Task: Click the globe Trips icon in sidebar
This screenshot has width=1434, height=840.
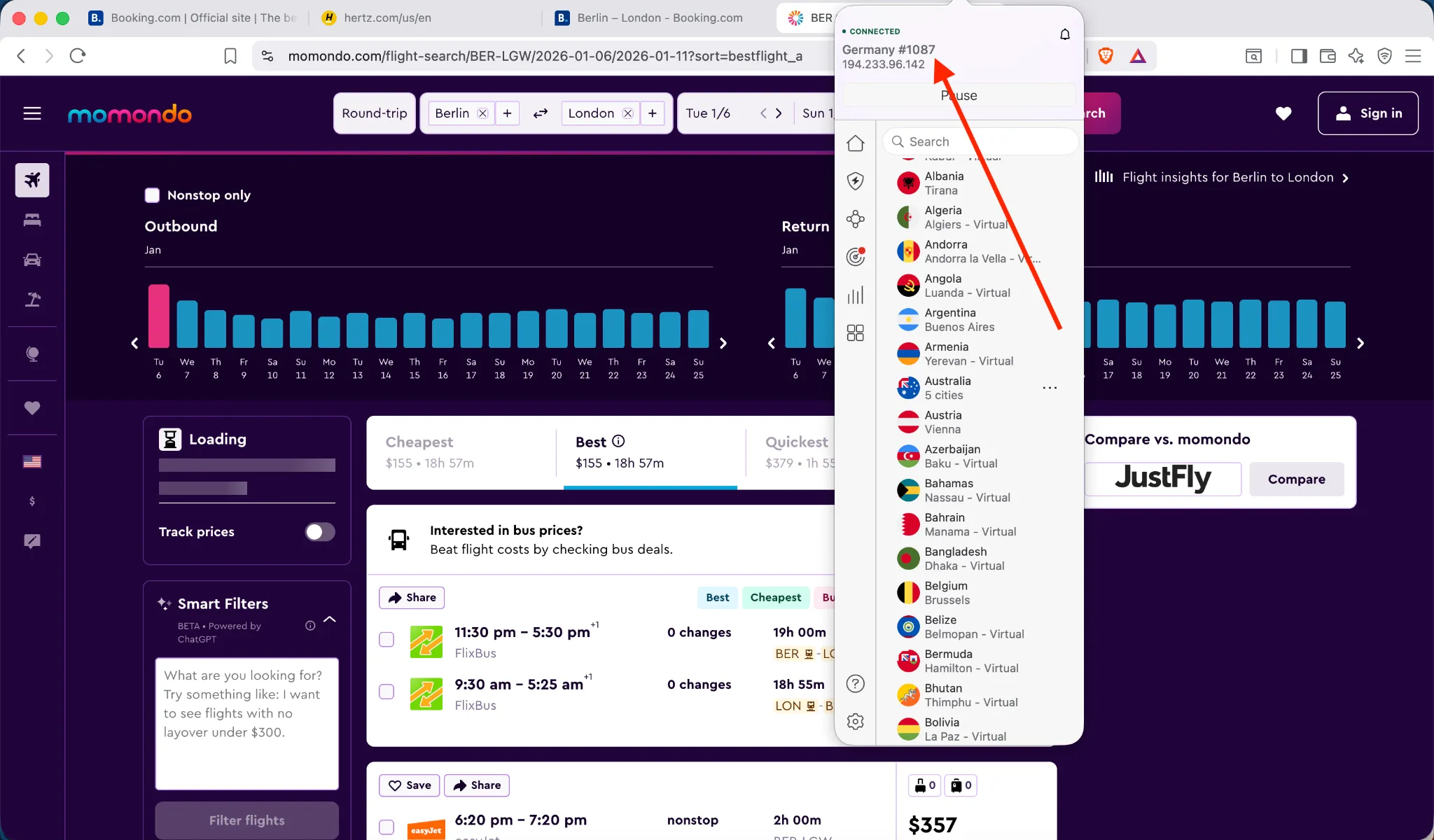Action: (x=32, y=353)
